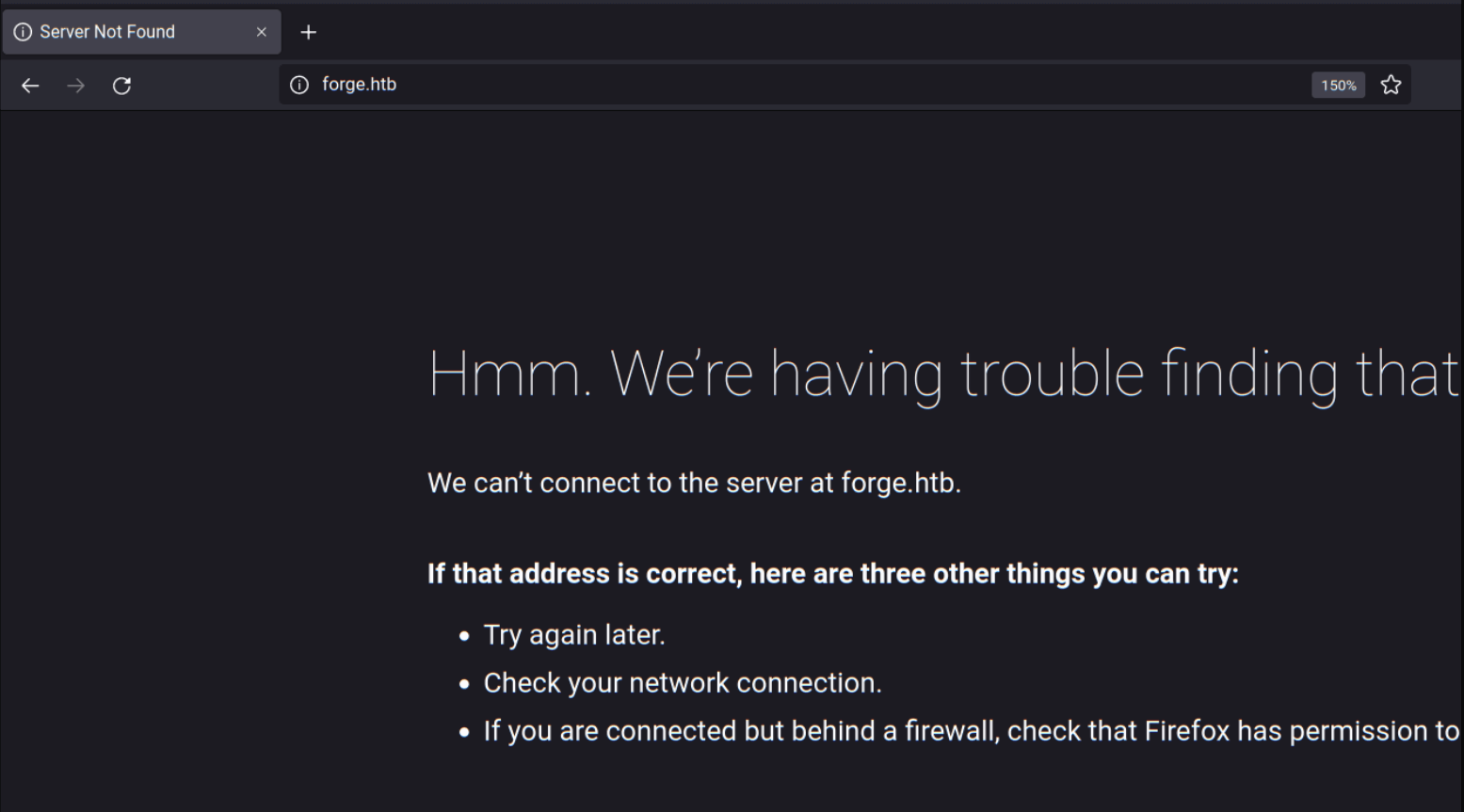Click bullet dot before "Try again later"

[x=464, y=637]
